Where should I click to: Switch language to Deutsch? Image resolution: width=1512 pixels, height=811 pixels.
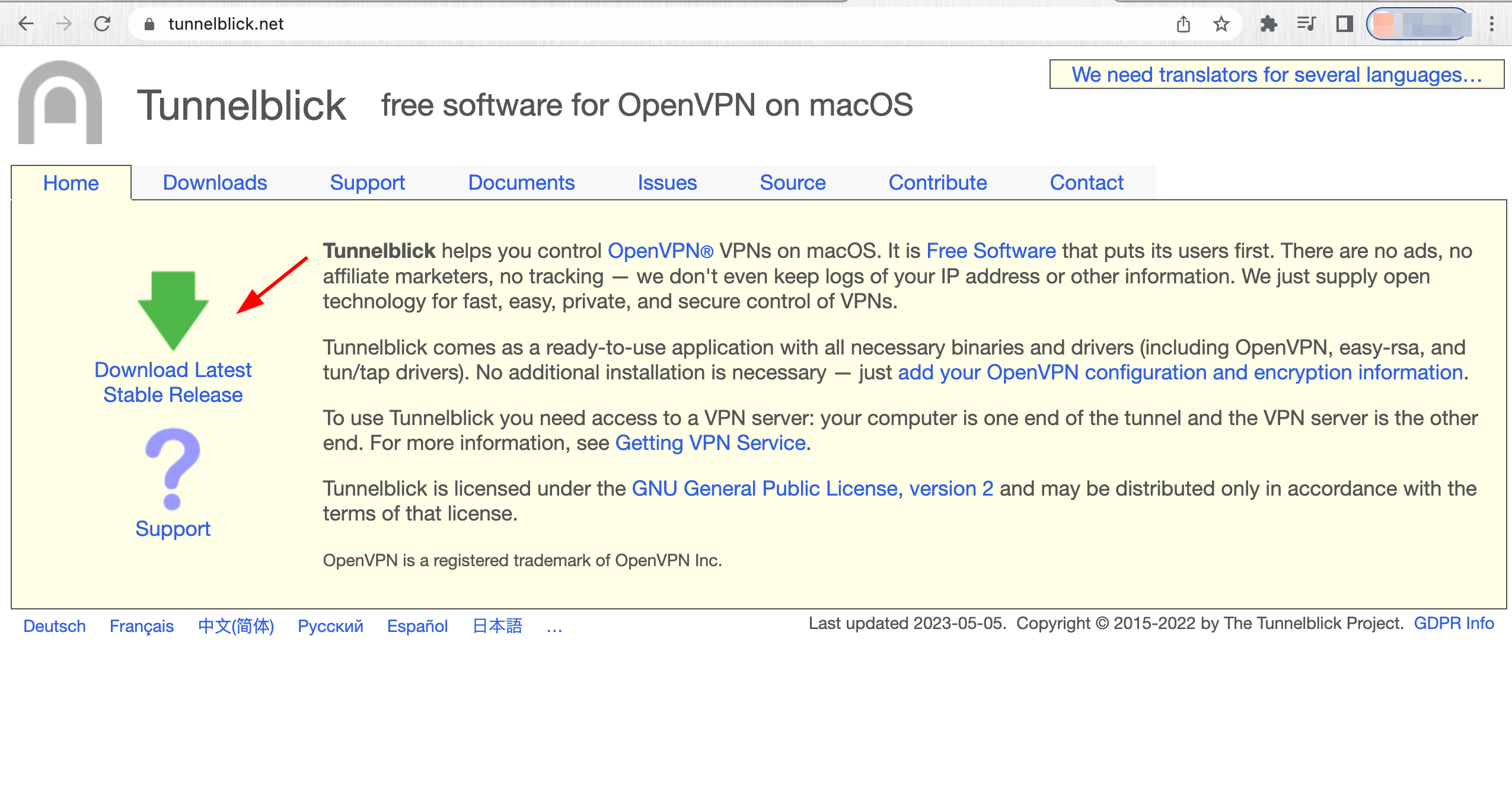(x=54, y=626)
